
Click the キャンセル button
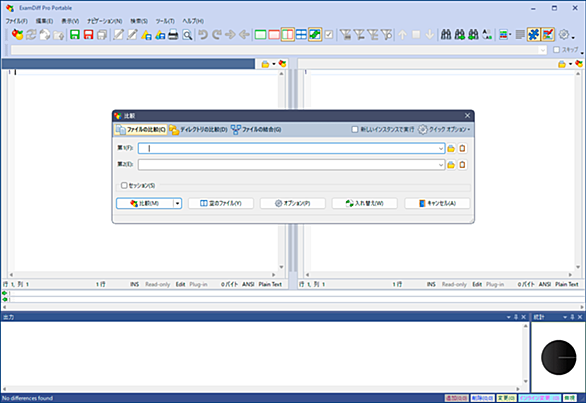click(x=437, y=203)
